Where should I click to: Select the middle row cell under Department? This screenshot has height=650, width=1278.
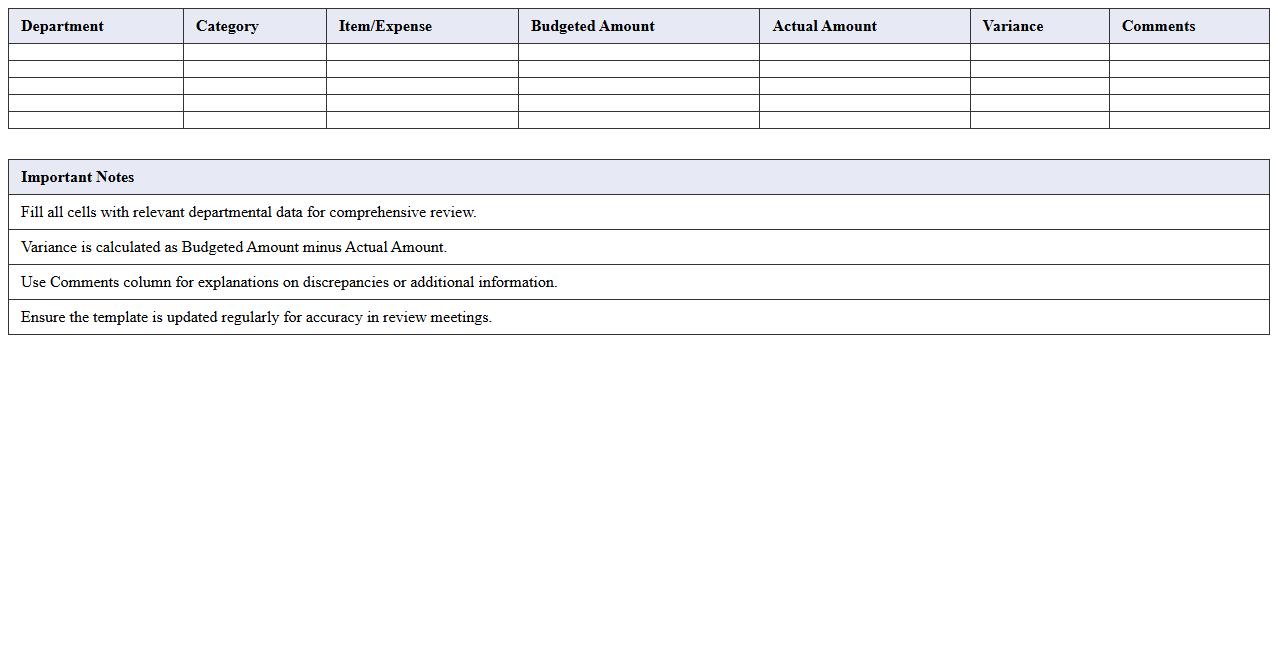click(x=95, y=86)
